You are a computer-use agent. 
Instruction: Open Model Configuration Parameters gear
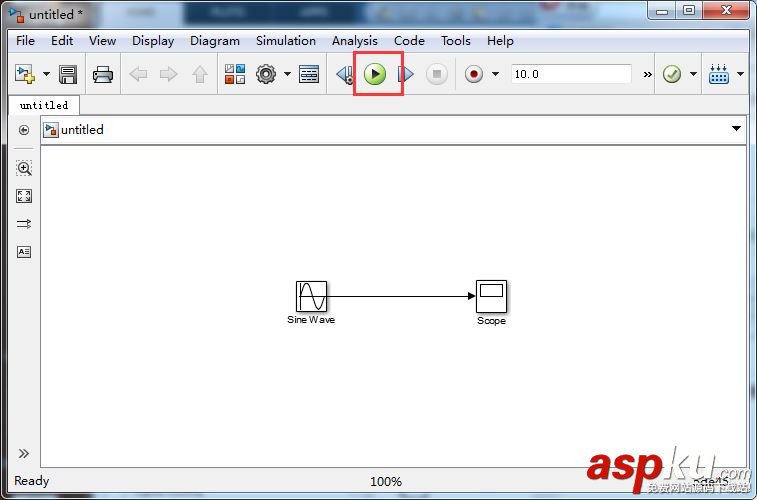click(x=266, y=74)
